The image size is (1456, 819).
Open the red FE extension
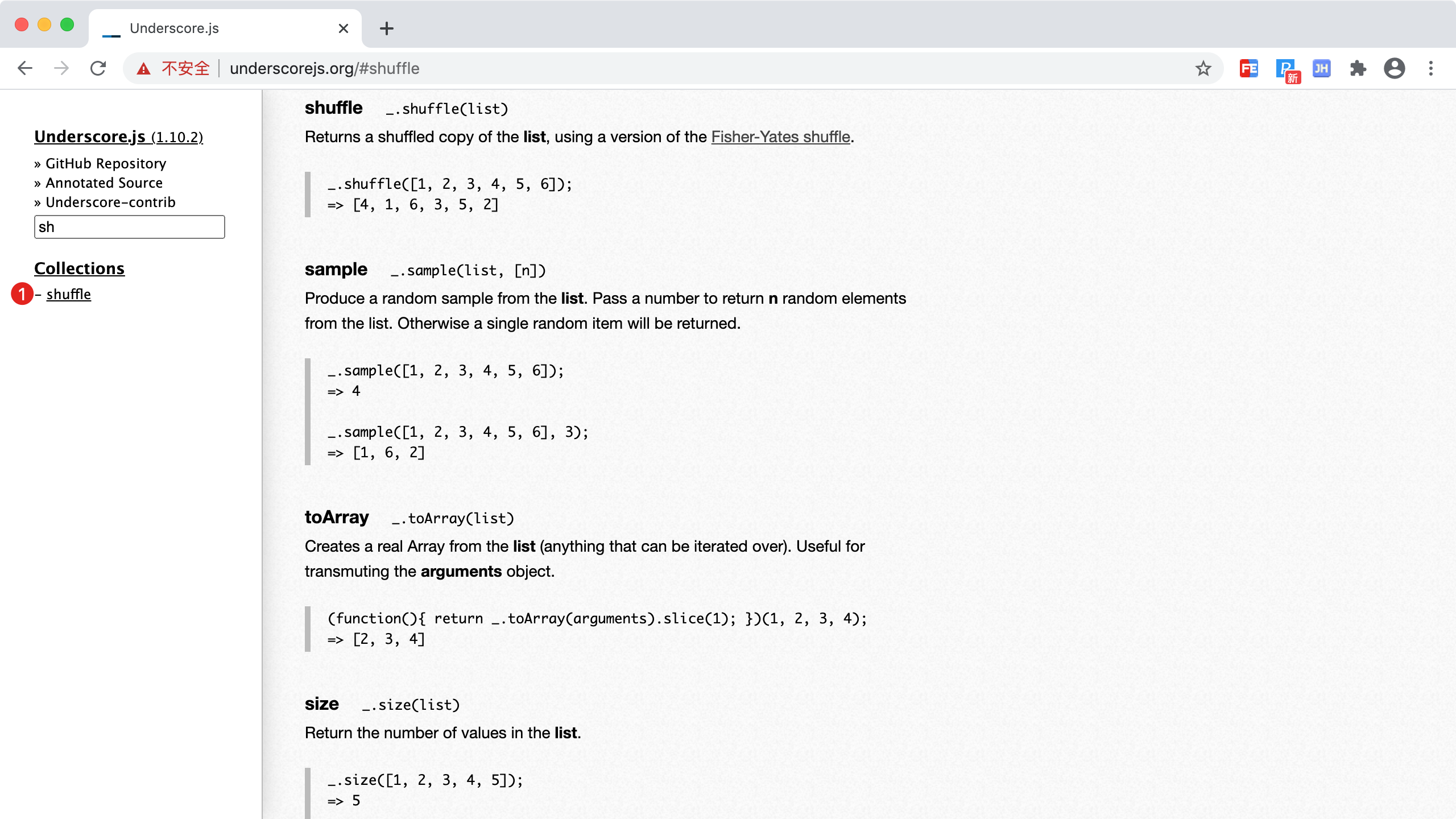pos(1248,68)
